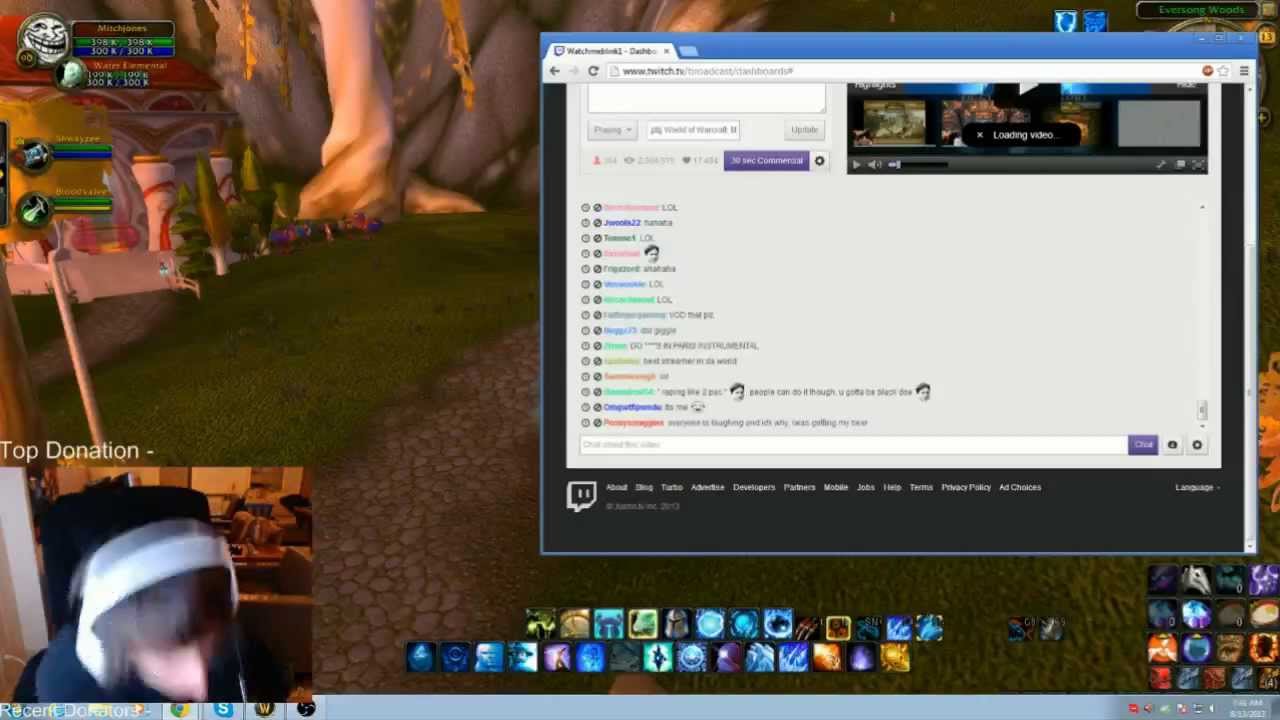
Task: Click the red Adblock extension icon
Action: (x=1208, y=71)
